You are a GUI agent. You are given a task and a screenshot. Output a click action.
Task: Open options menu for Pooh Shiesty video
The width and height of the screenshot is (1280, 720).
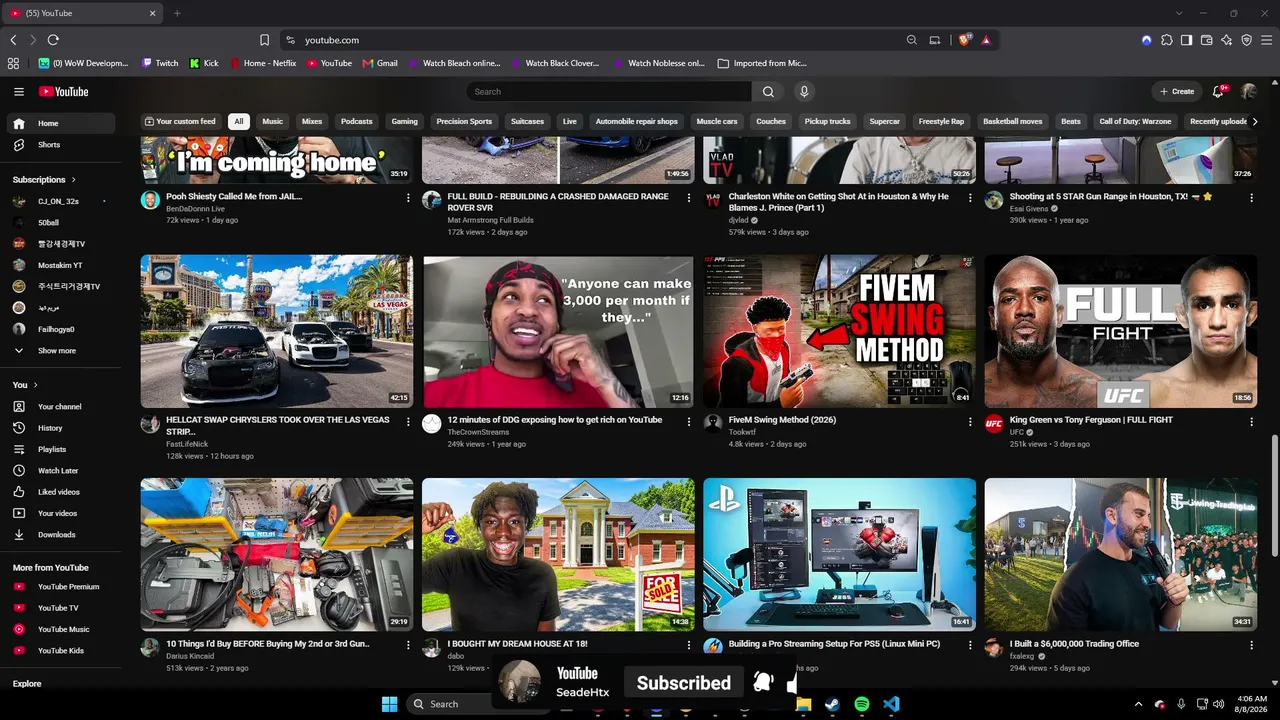[408, 198]
